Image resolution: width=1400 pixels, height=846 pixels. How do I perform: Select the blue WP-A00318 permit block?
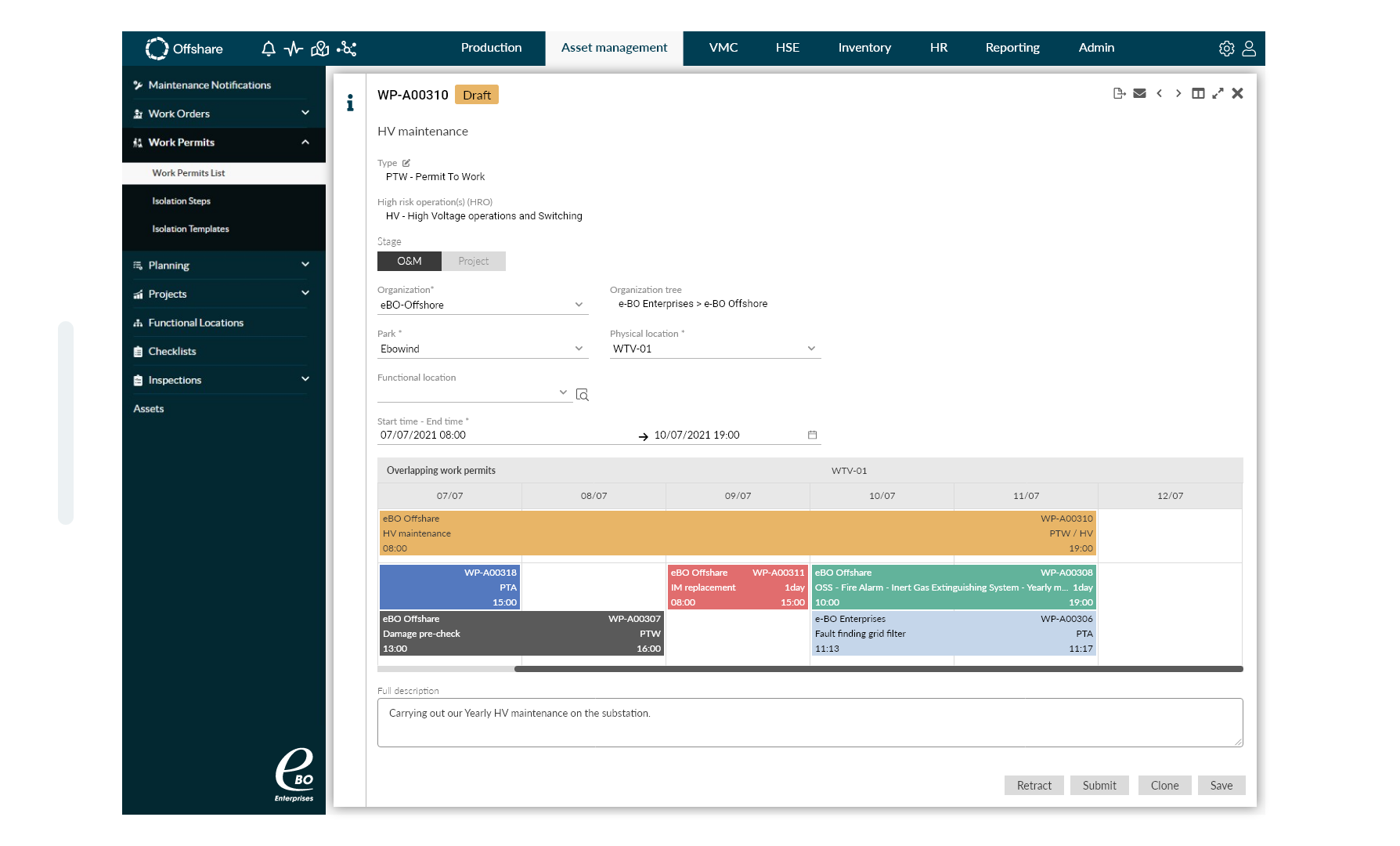pyautogui.click(x=449, y=587)
